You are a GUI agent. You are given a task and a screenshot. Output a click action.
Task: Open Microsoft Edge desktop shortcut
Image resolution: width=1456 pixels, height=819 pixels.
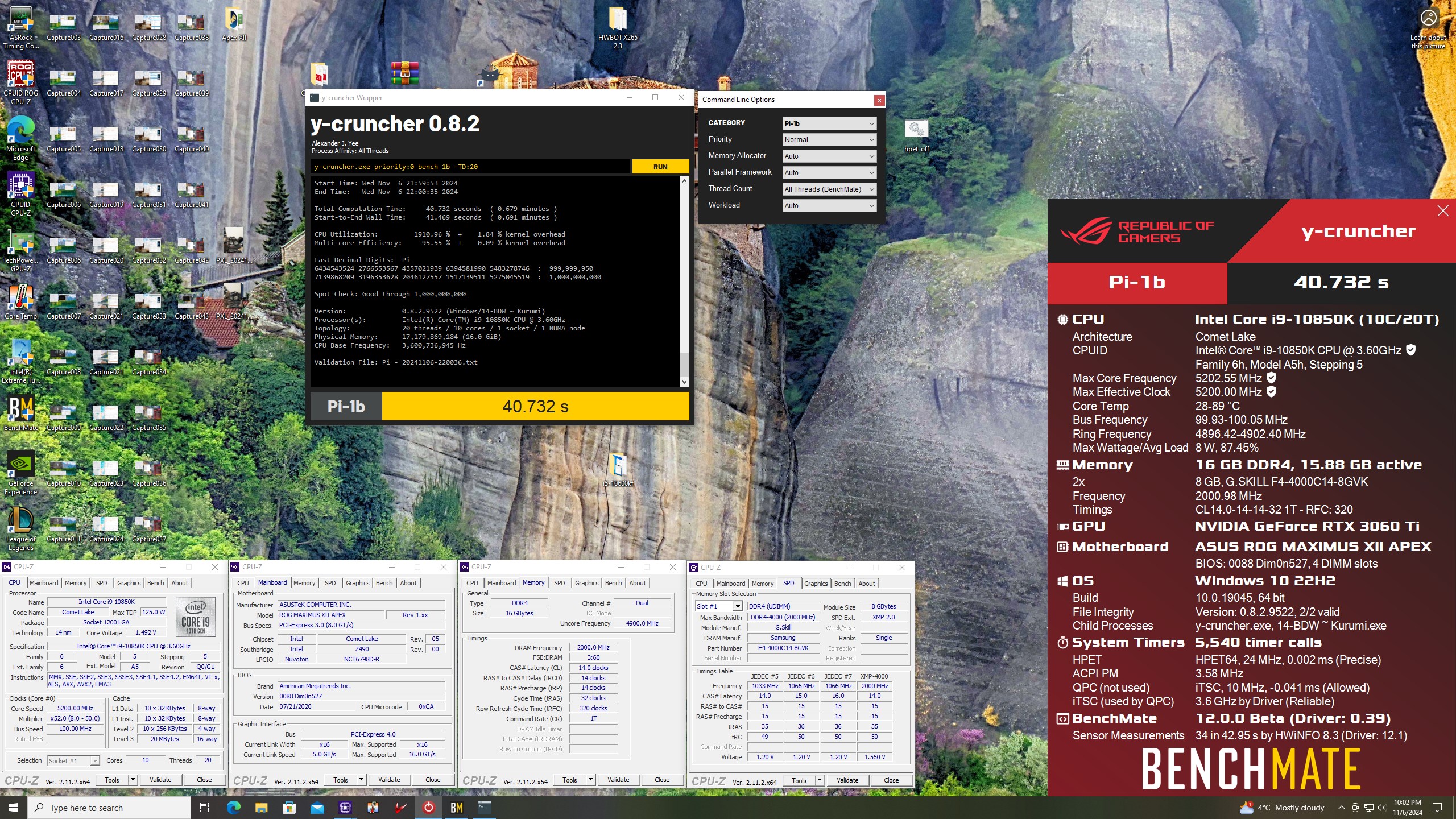[21, 139]
